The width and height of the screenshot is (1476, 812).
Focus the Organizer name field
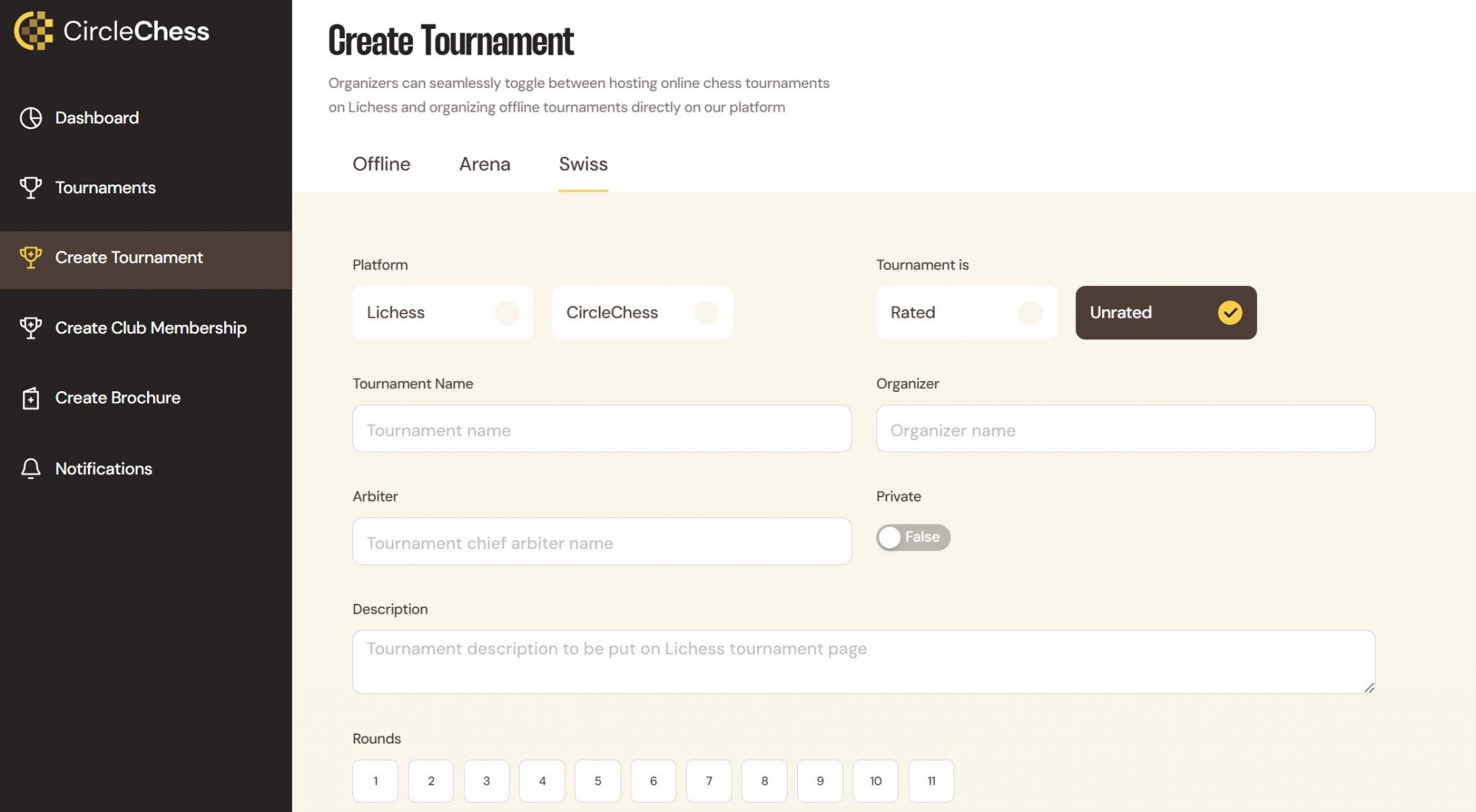click(x=1125, y=429)
